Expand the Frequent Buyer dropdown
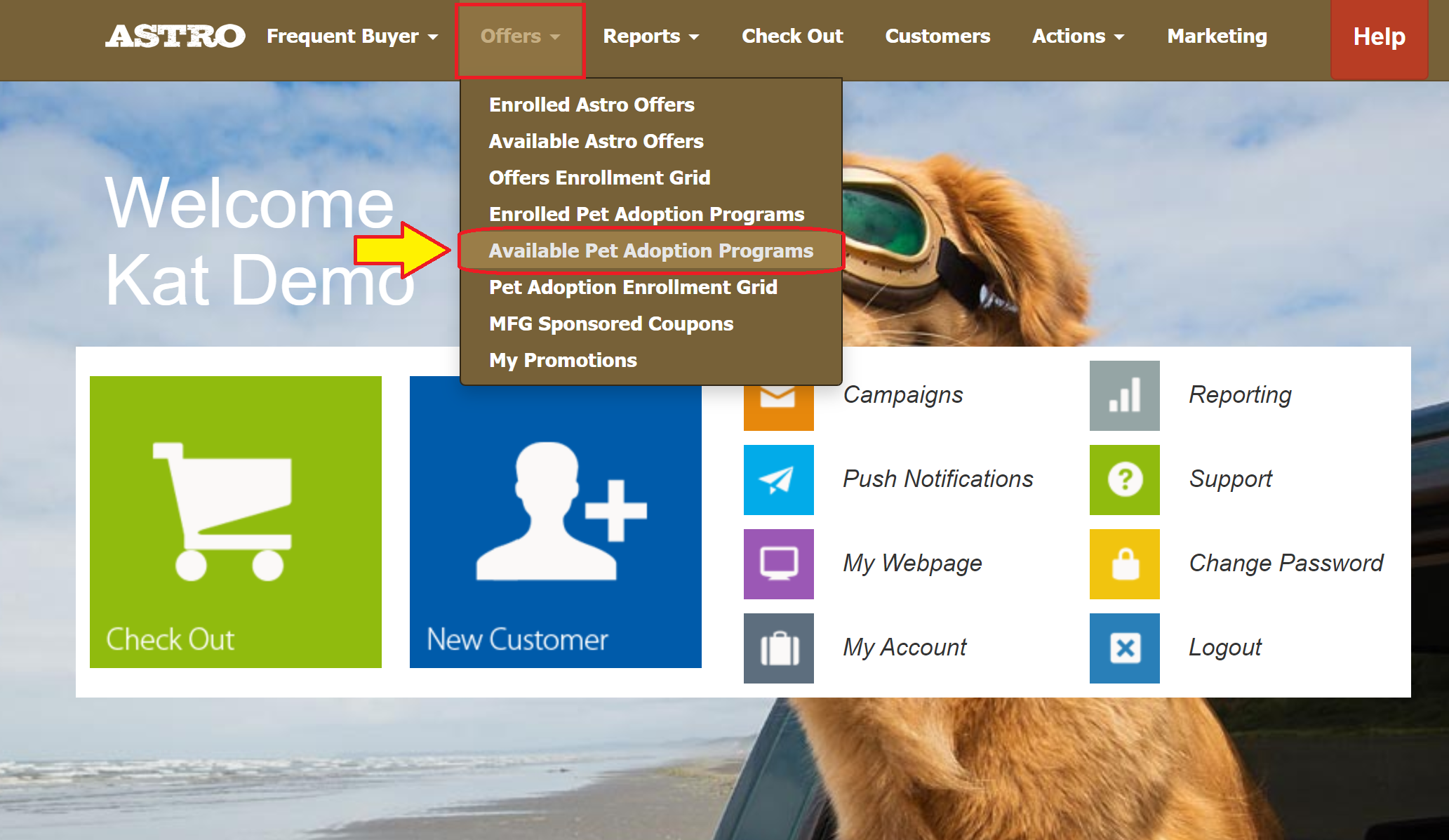The image size is (1449, 840). [x=352, y=36]
